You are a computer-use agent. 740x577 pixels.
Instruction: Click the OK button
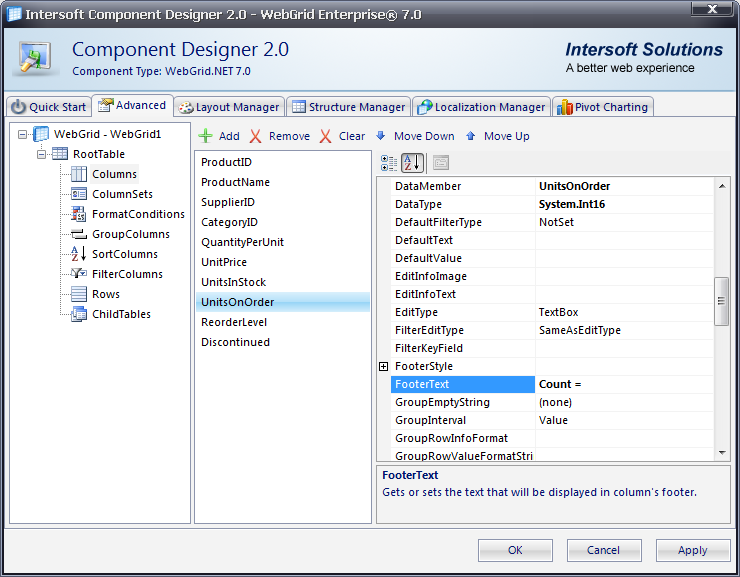click(x=515, y=550)
